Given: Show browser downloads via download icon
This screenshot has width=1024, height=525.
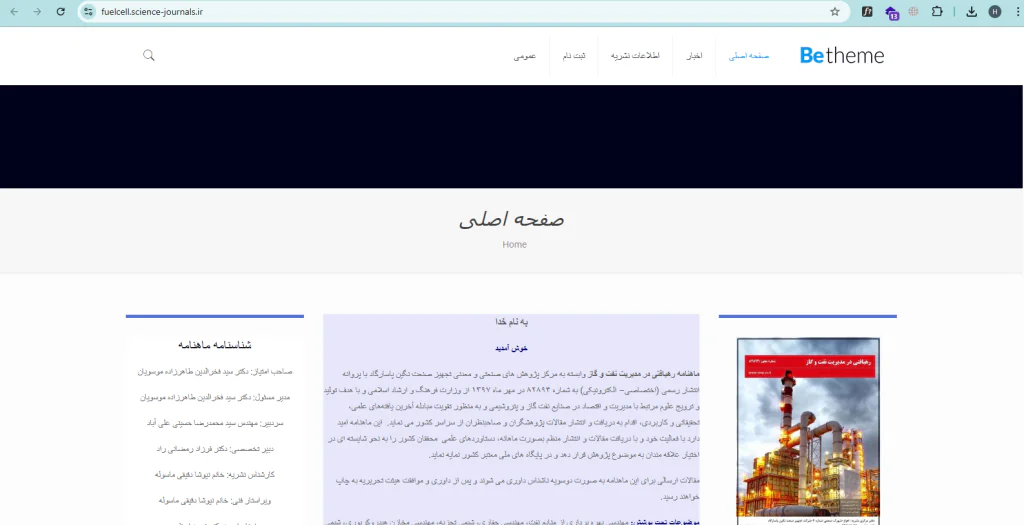Looking at the screenshot, I should point(972,12).
